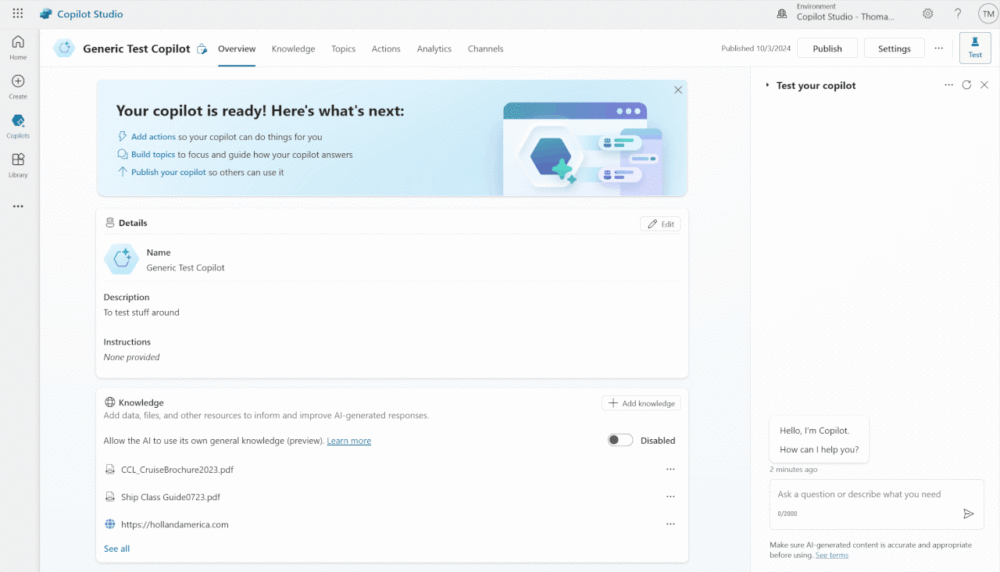Refresh the test conversation

(x=967, y=85)
